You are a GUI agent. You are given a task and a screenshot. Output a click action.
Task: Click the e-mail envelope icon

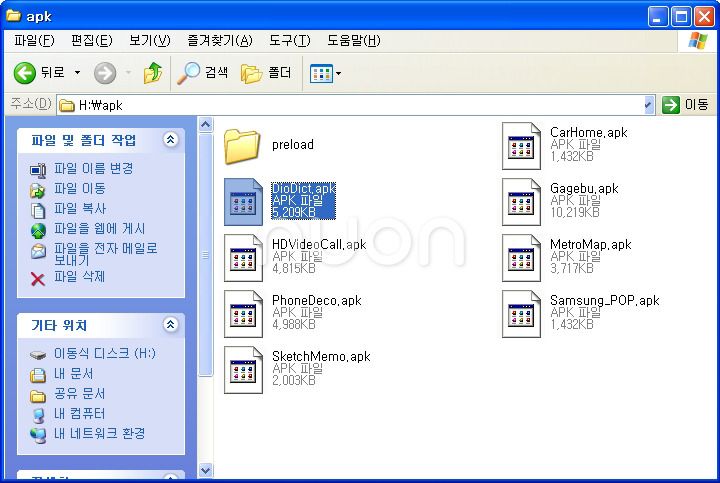tap(38, 251)
